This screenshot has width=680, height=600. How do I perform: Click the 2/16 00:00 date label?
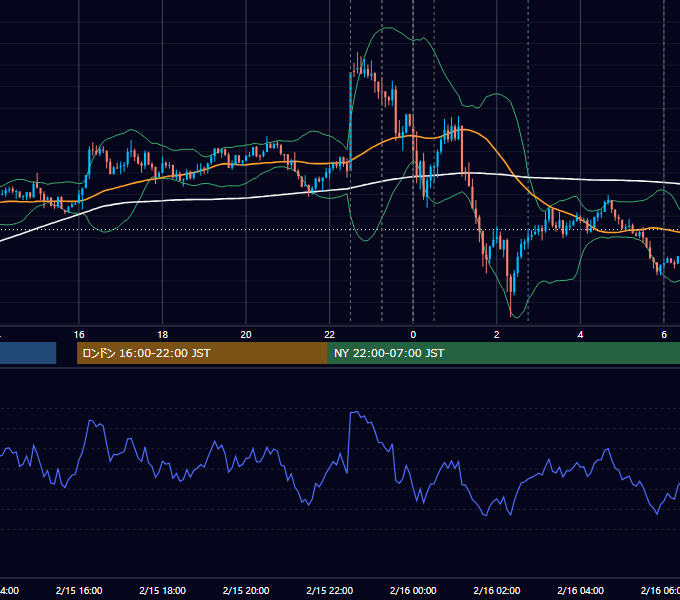(x=413, y=590)
